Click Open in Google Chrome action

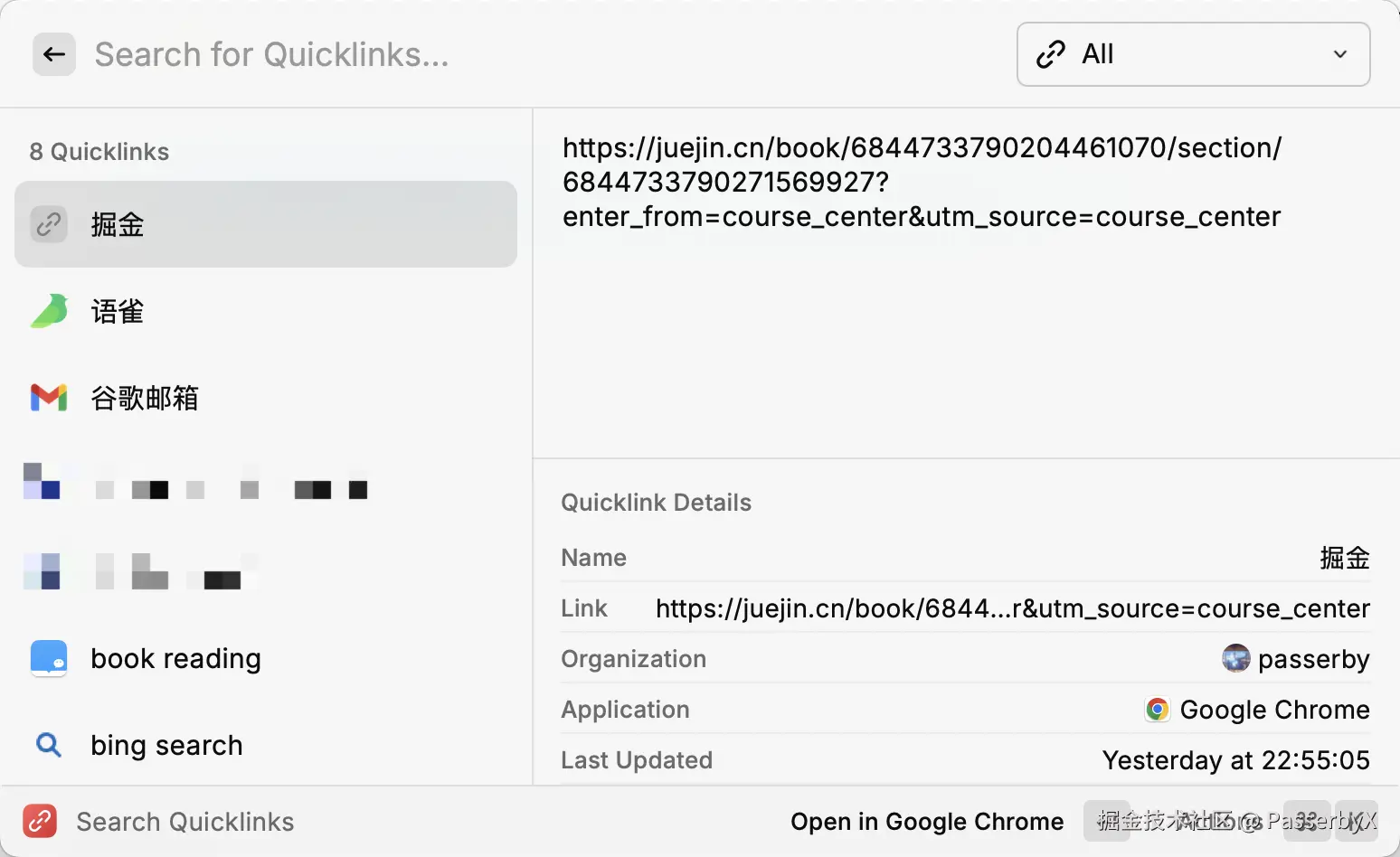pos(927,821)
